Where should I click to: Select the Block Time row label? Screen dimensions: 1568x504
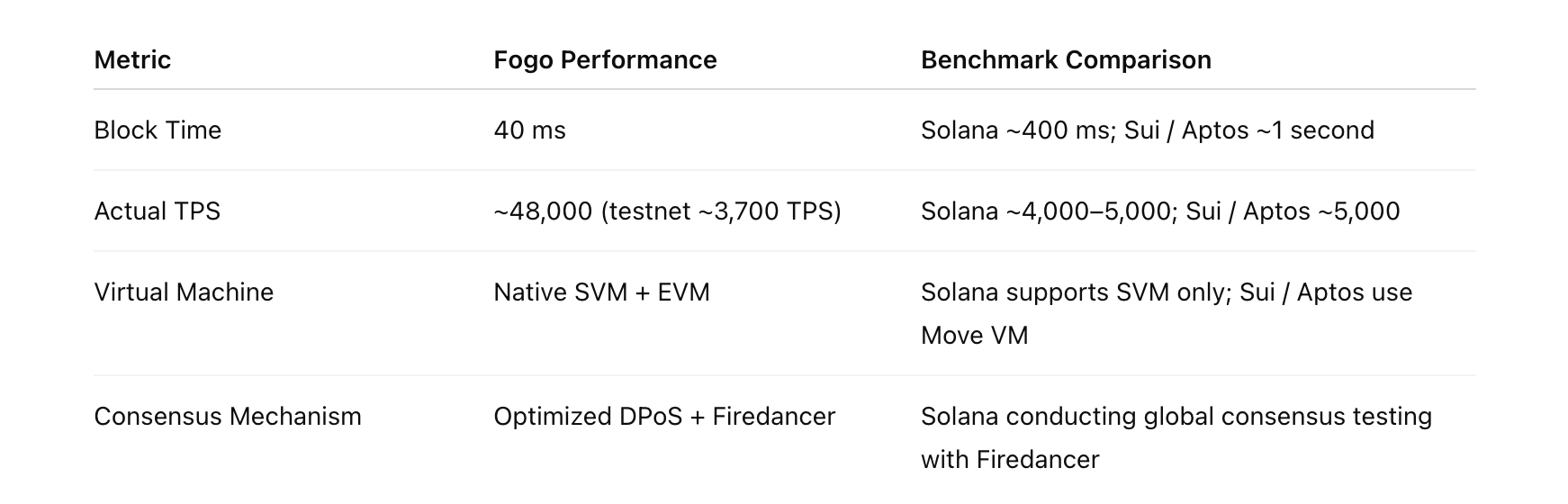coord(158,130)
